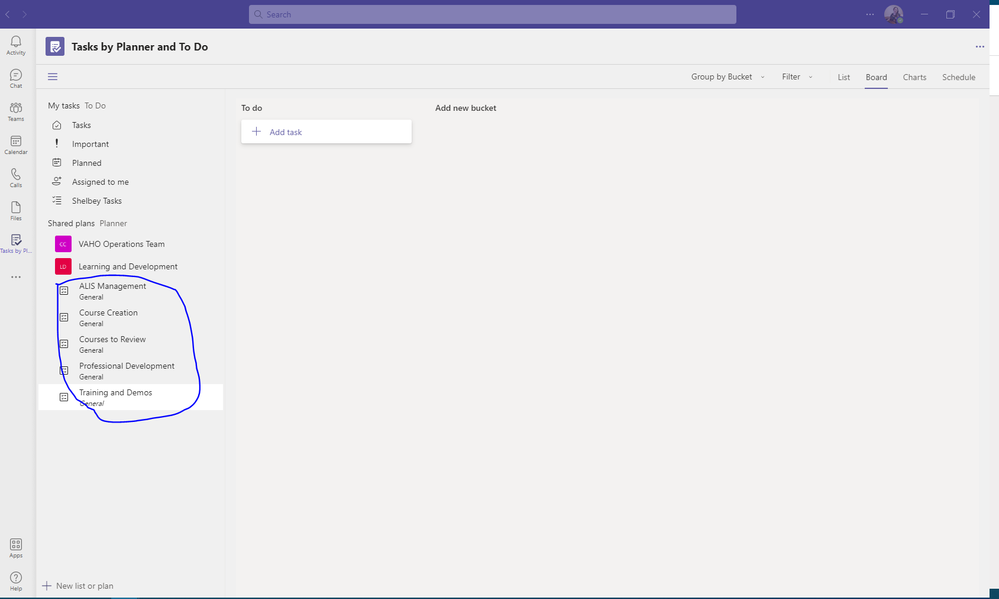Open the Filter dropdown
Screen dimensions: 999x599
coord(797,77)
